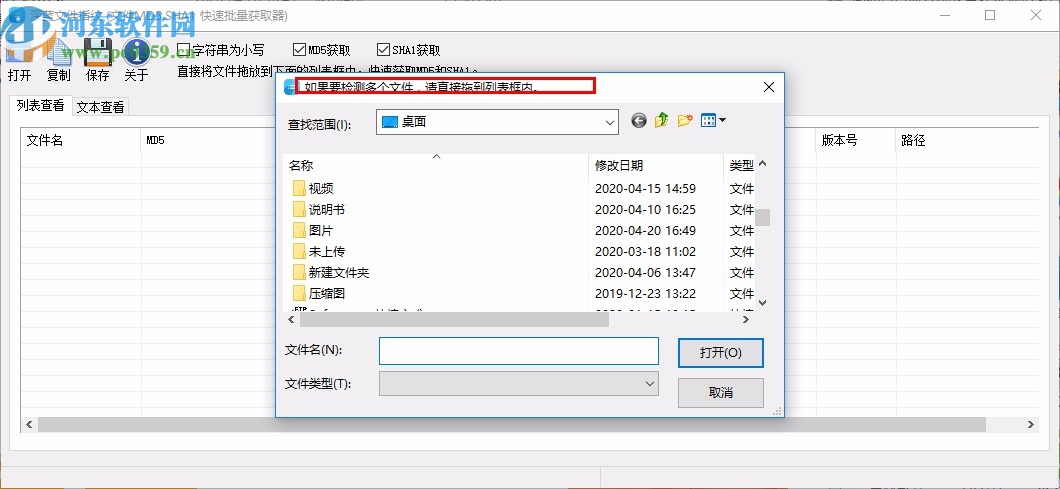Click the main window scrollbar right arrow
This screenshot has width=1060, height=489.
tap(1031, 425)
